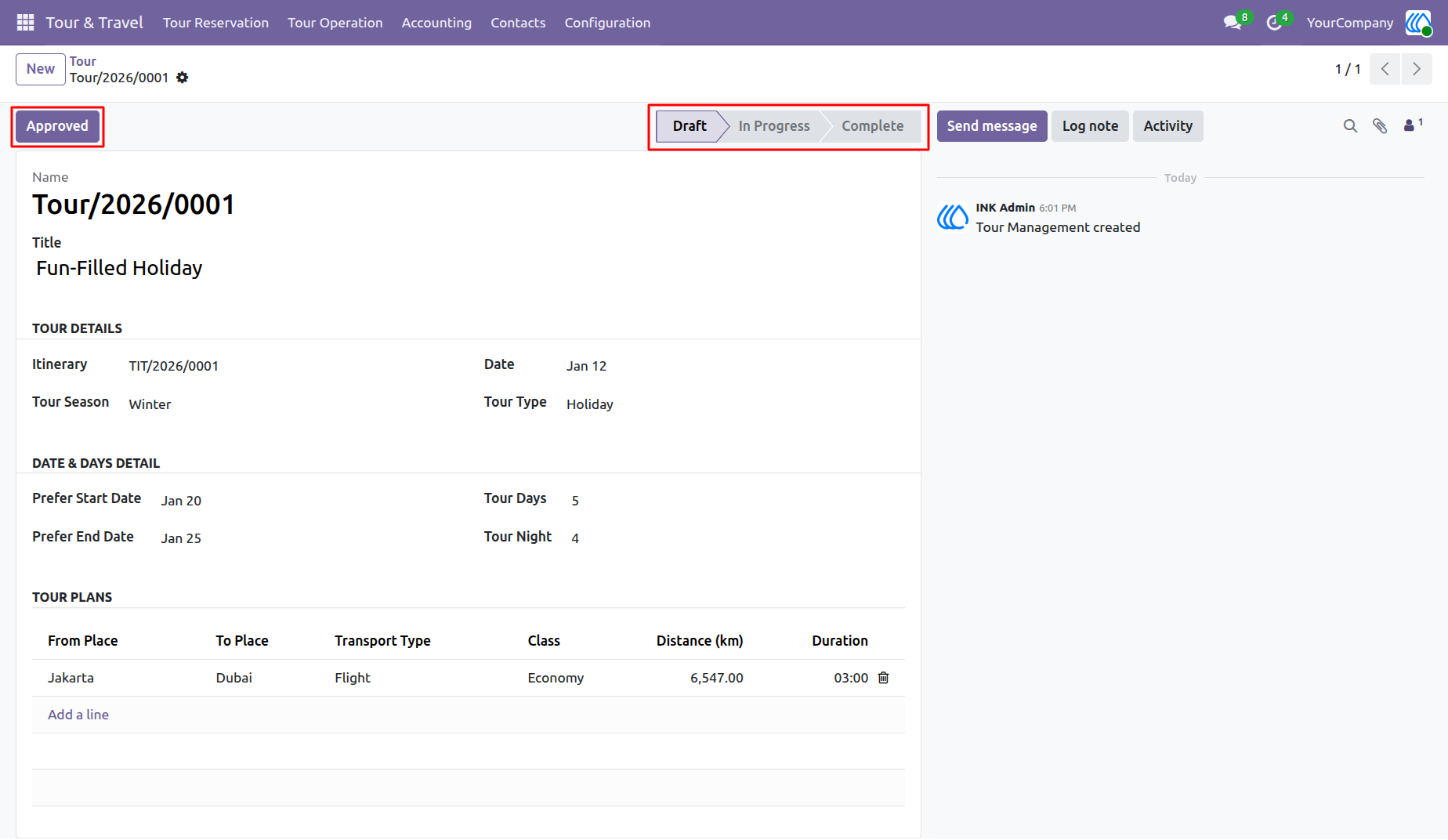Screen dimensions: 1448x840
Task: Set status to In Progress
Action: tap(774, 126)
